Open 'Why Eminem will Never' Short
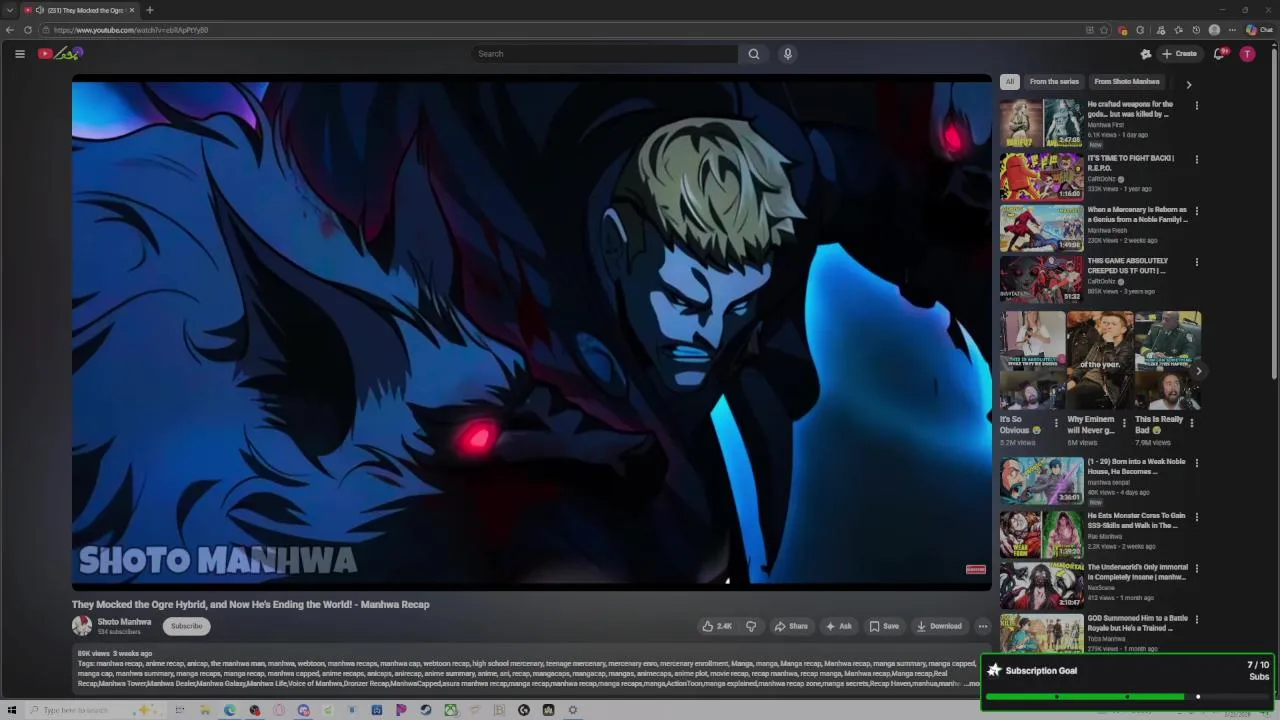Screen dimensions: 1280x720 (x=1099, y=360)
